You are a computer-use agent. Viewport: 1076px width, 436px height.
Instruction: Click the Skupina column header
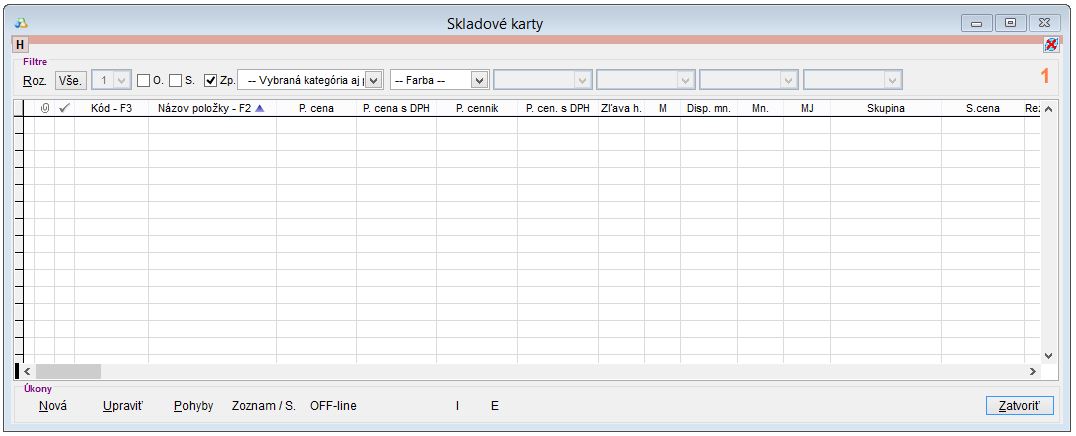[885, 108]
